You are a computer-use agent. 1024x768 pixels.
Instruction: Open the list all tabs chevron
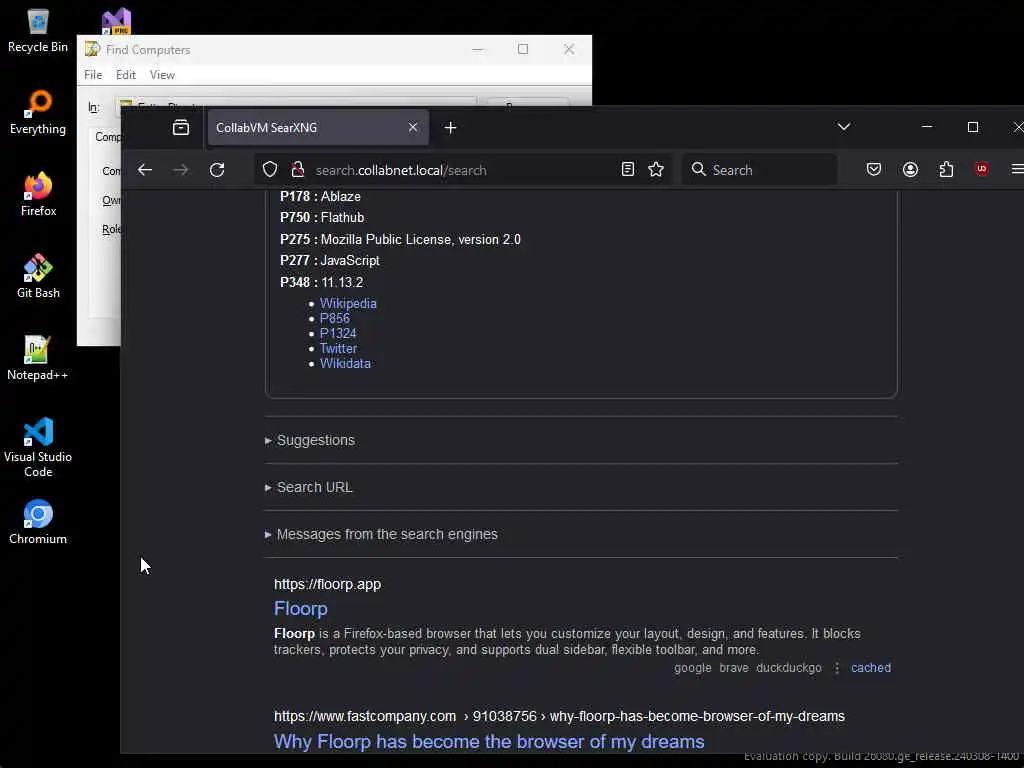coord(844,127)
